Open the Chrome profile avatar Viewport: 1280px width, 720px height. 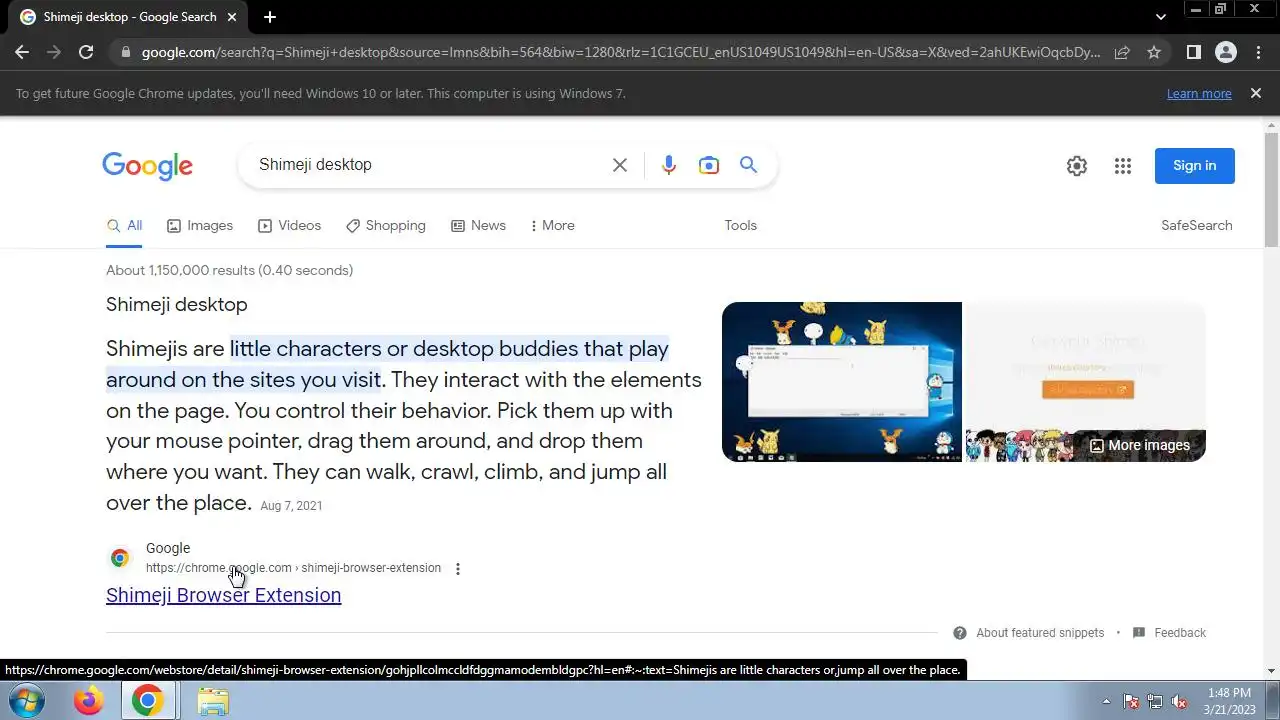click(1226, 52)
